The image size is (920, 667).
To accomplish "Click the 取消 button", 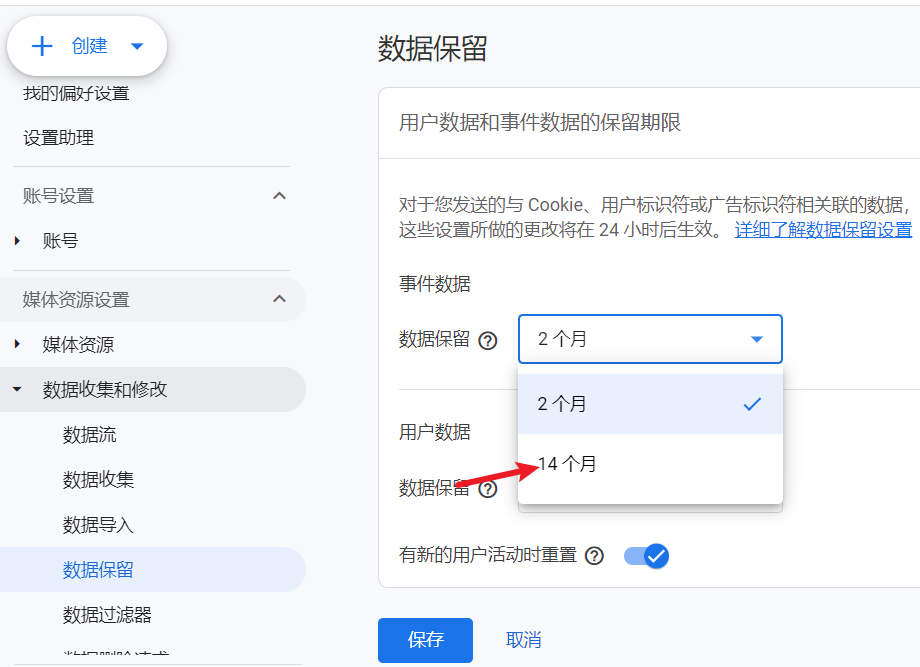I will (523, 640).
